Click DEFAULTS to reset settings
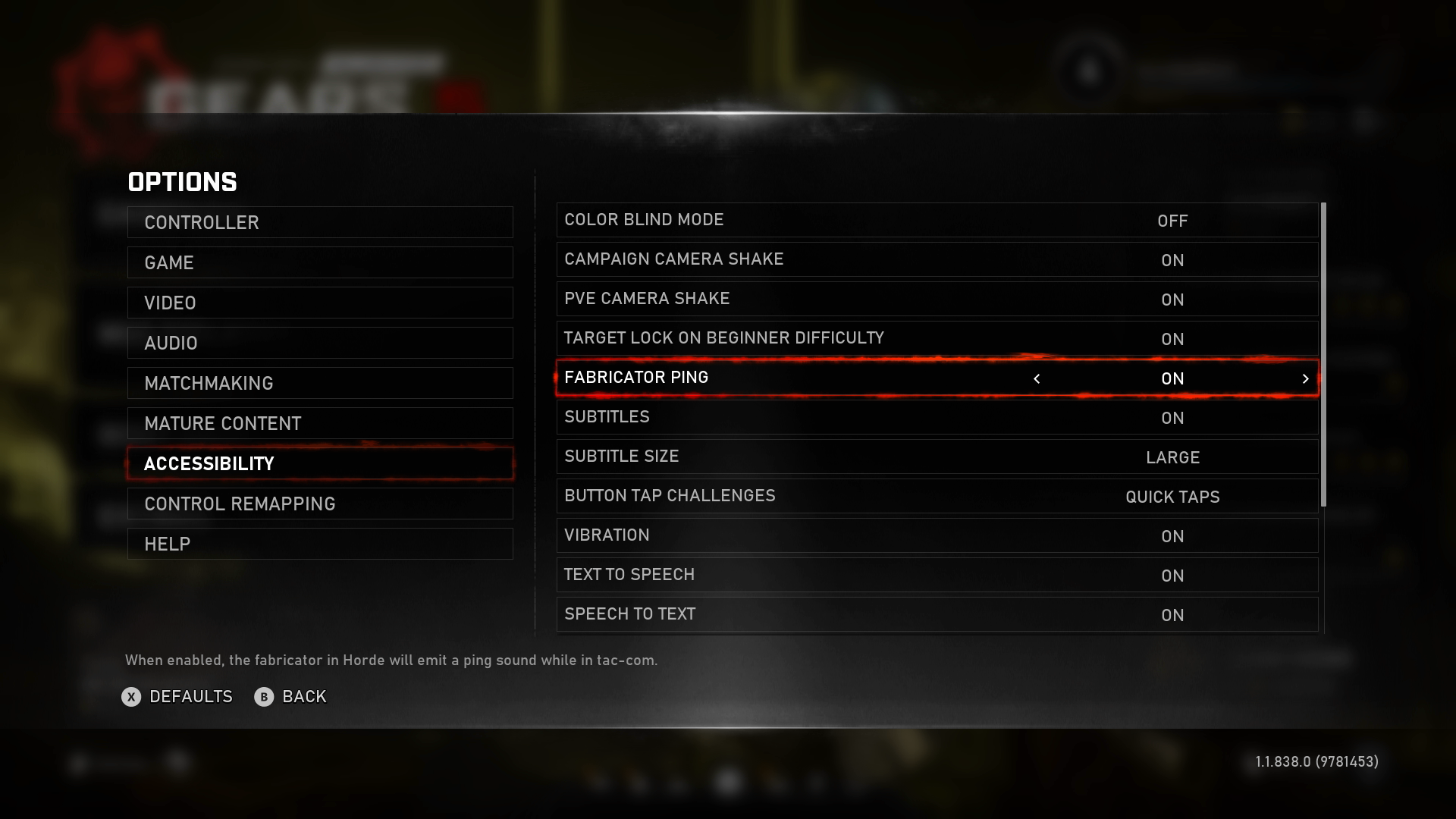This screenshot has height=819, width=1456. click(x=191, y=696)
